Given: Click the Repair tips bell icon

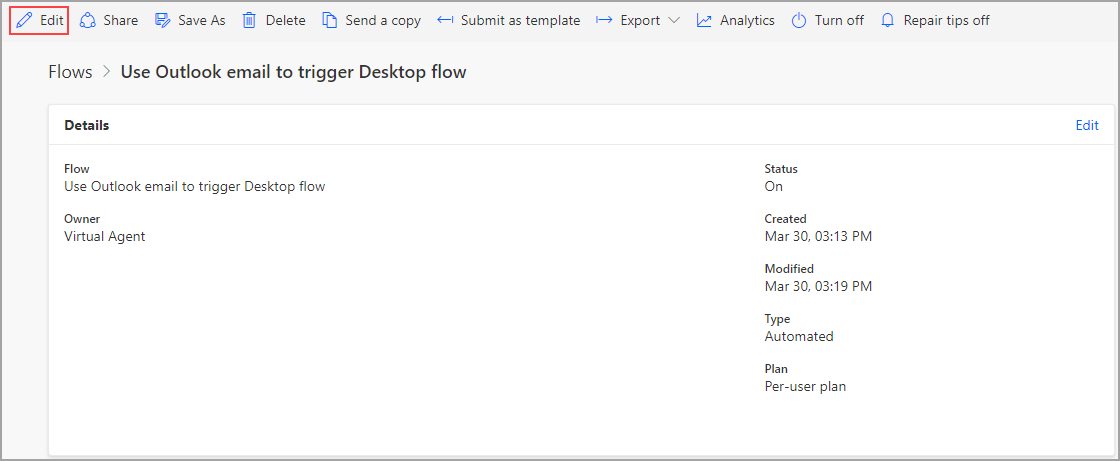Looking at the screenshot, I should (x=888, y=20).
